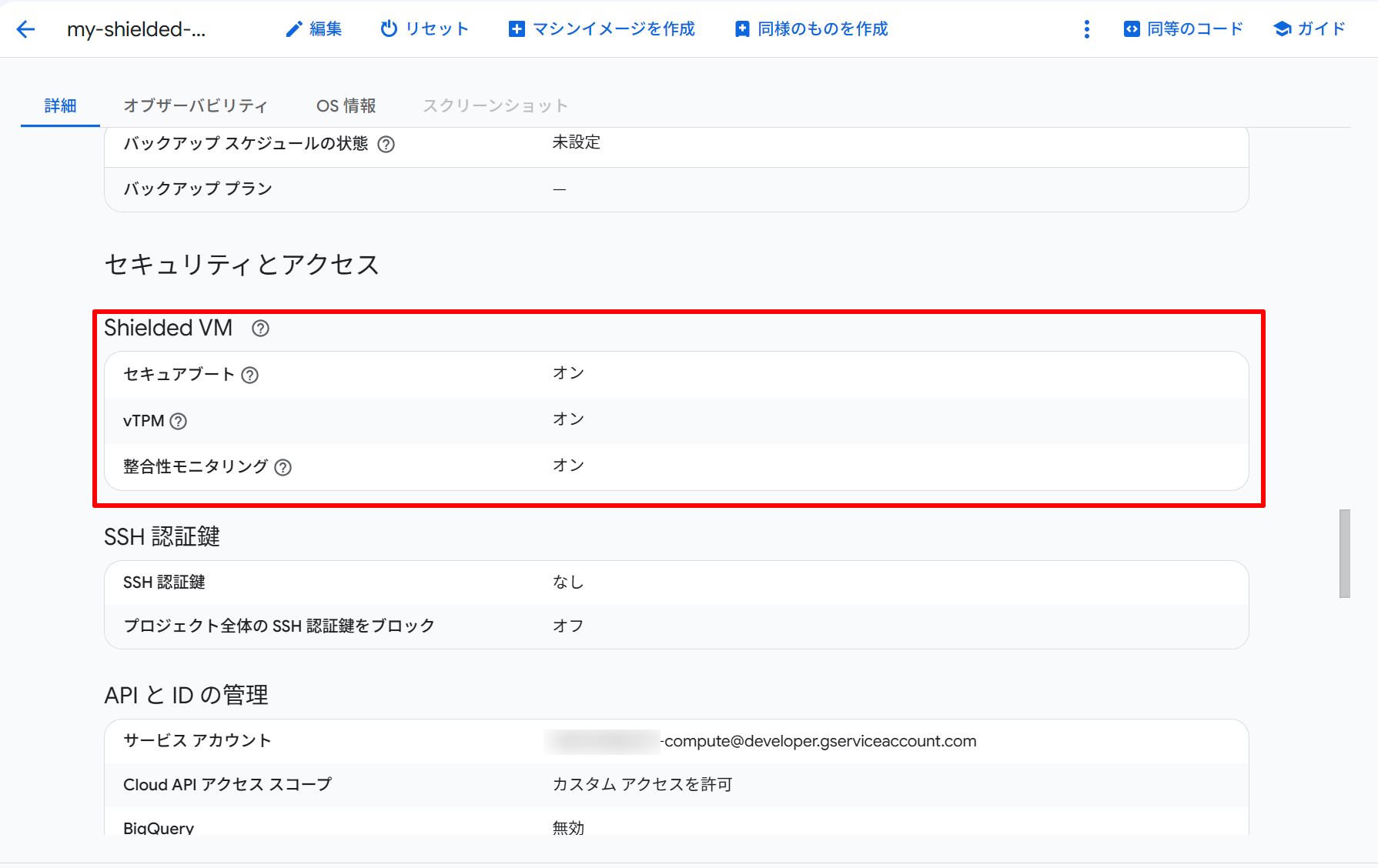Select the スクリーンショット tab

(495, 105)
